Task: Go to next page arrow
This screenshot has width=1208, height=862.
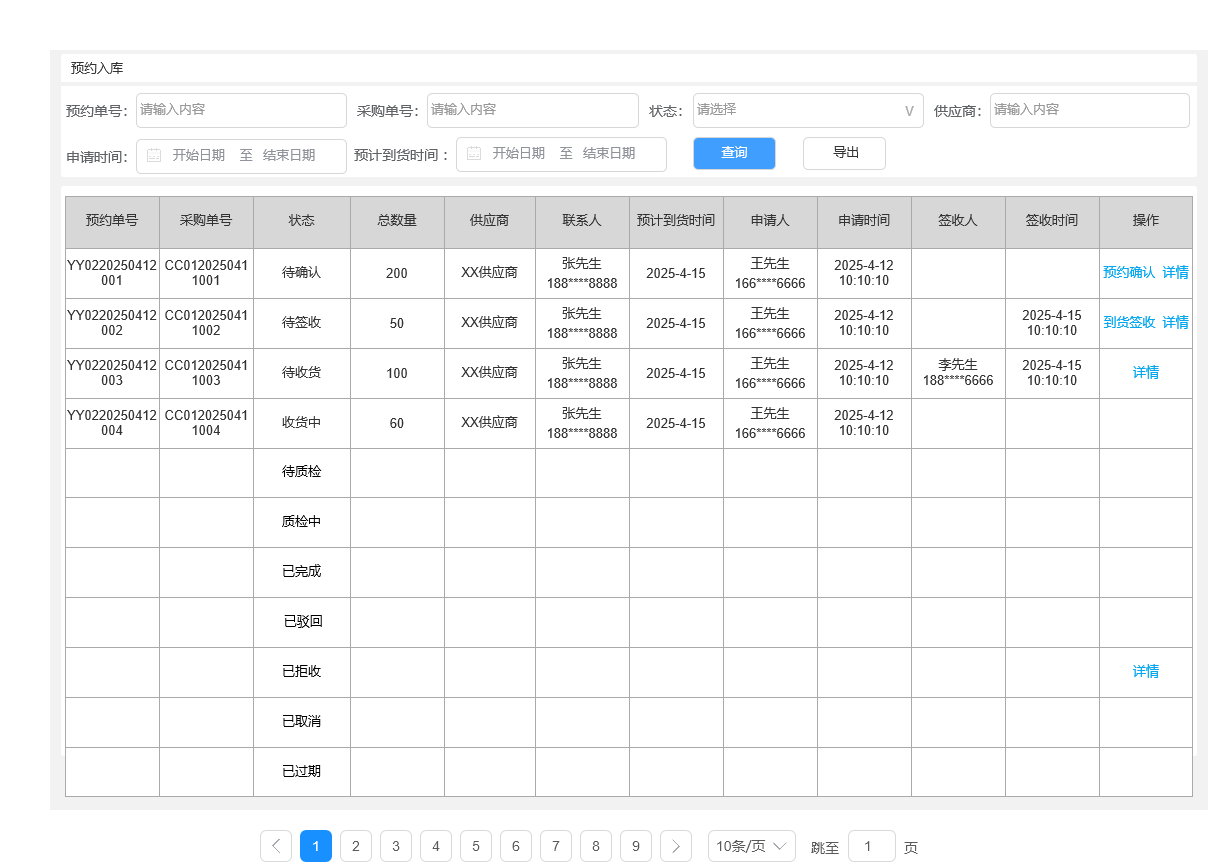Action: pos(676,846)
